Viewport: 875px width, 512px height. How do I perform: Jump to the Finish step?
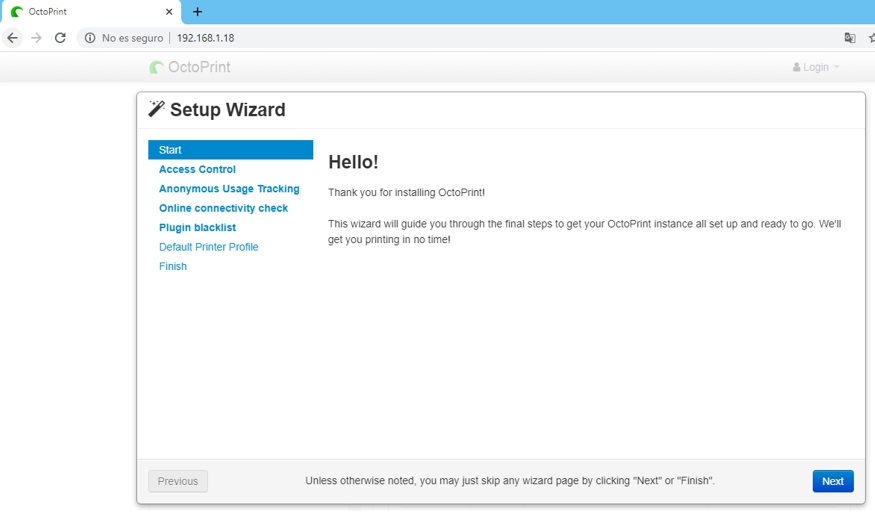[x=173, y=267]
